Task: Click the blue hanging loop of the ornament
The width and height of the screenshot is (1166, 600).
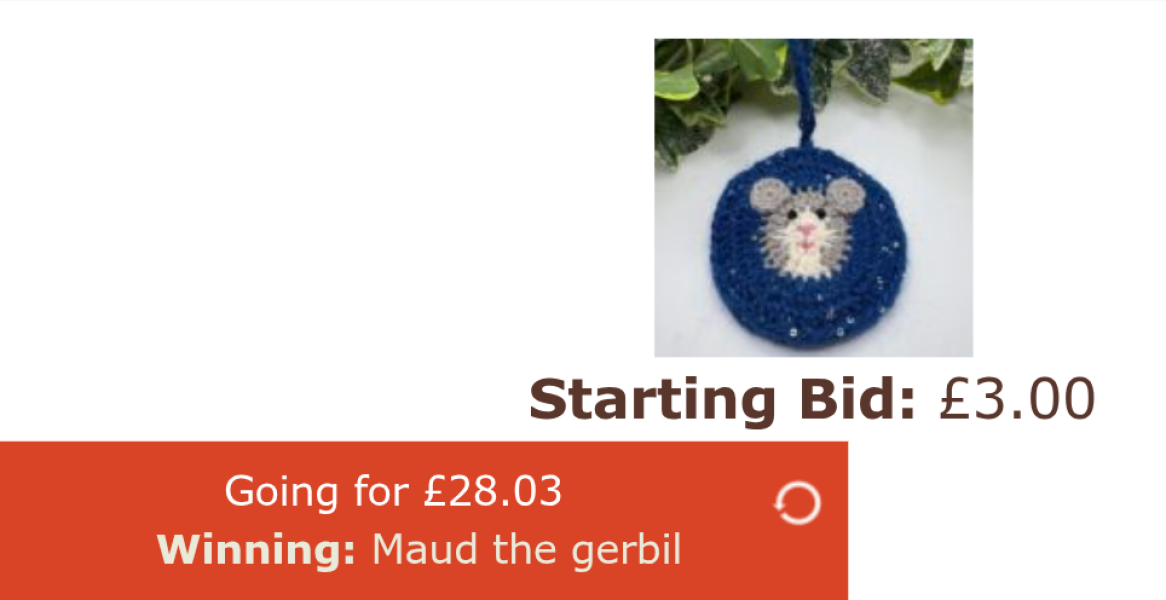Action: click(803, 91)
